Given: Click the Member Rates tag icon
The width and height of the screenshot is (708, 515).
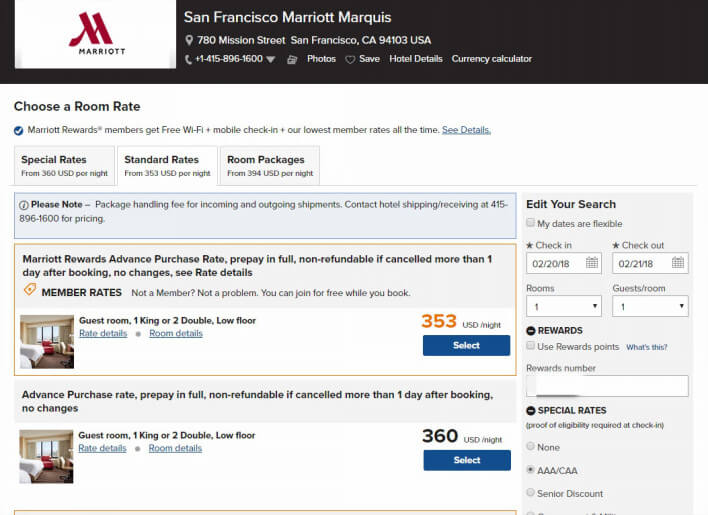Looking at the screenshot, I should pos(30,291).
